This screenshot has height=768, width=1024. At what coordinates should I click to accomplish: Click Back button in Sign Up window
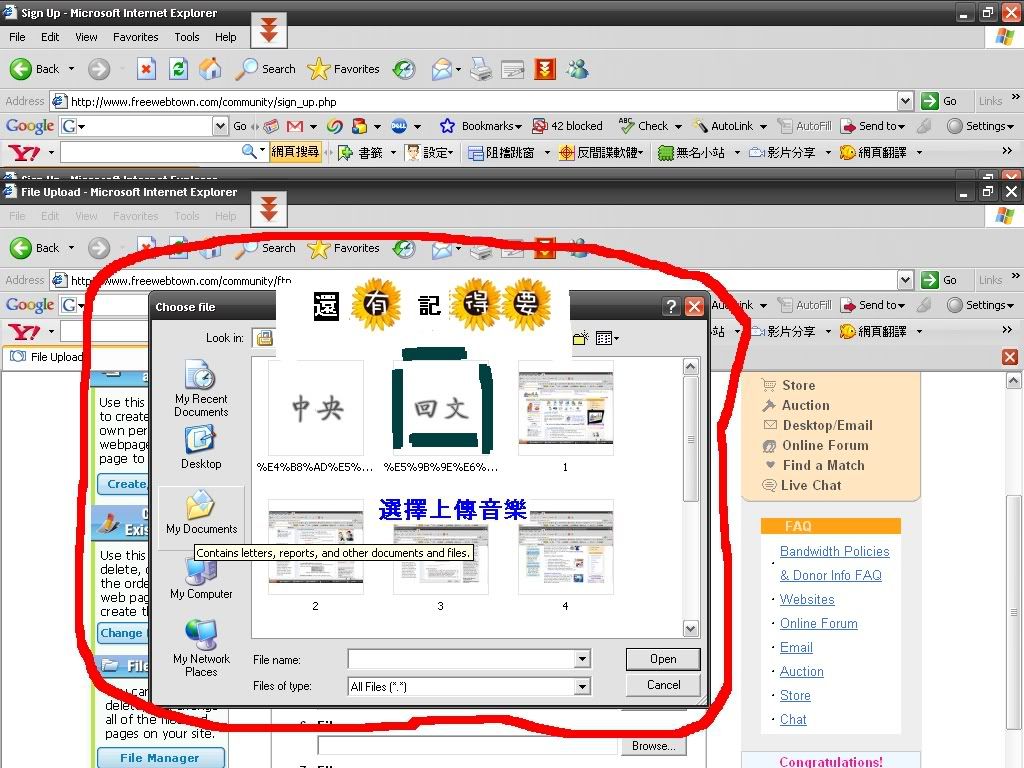click(x=34, y=69)
